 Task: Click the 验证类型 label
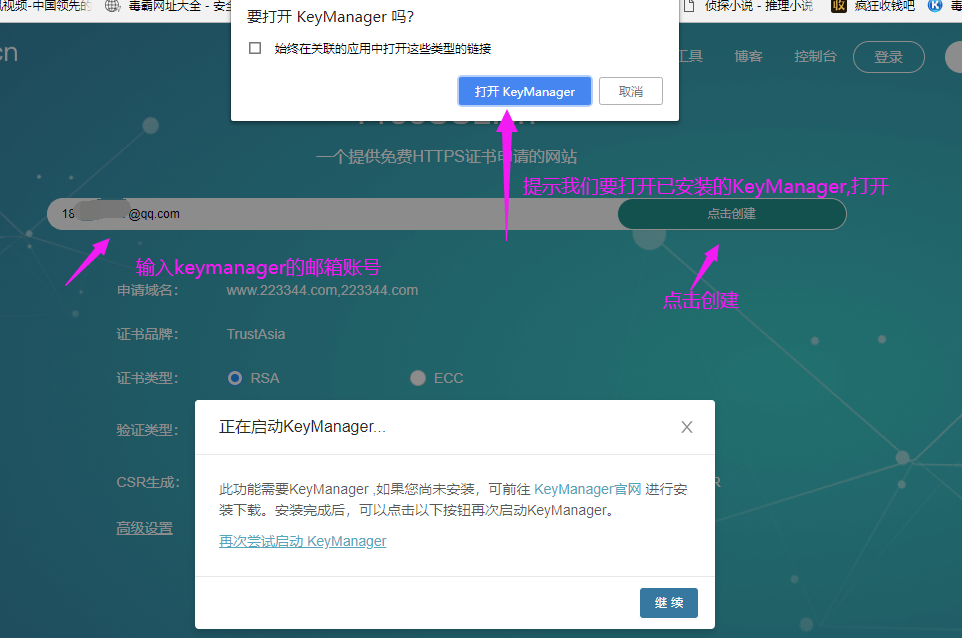tap(148, 429)
